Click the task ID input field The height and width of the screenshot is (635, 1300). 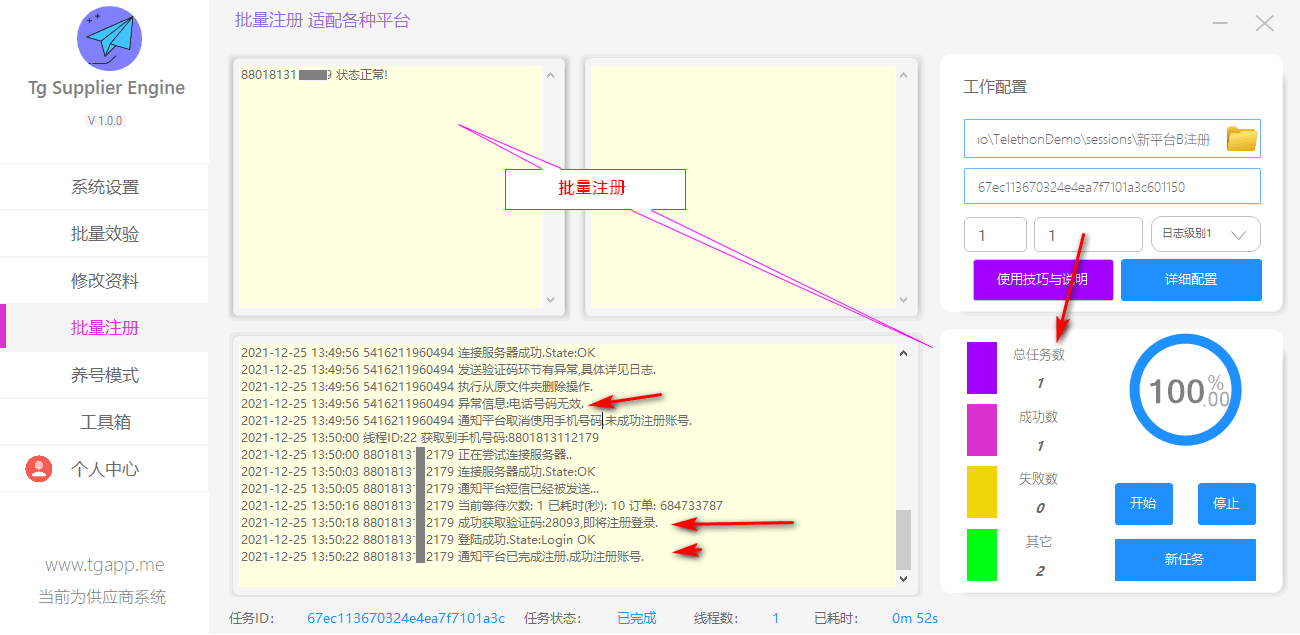tap(1111, 187)
